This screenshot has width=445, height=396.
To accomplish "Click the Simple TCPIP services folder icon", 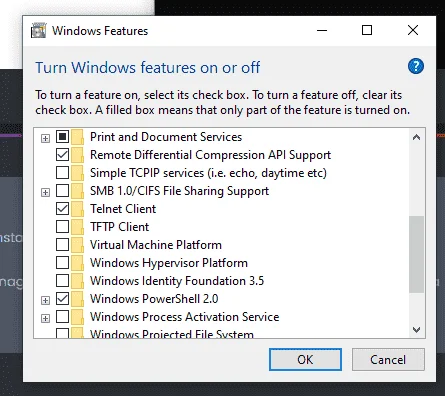I will [x=78, y=173].
